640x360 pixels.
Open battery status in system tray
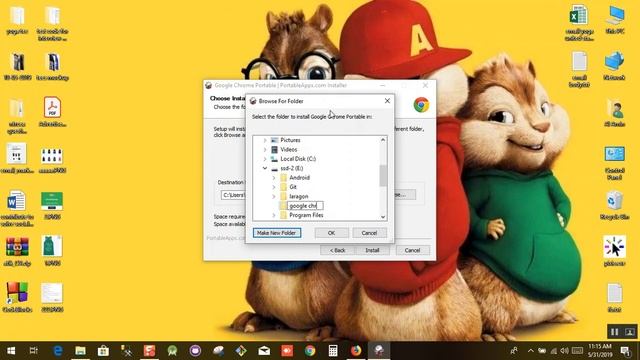pos(542,351)
